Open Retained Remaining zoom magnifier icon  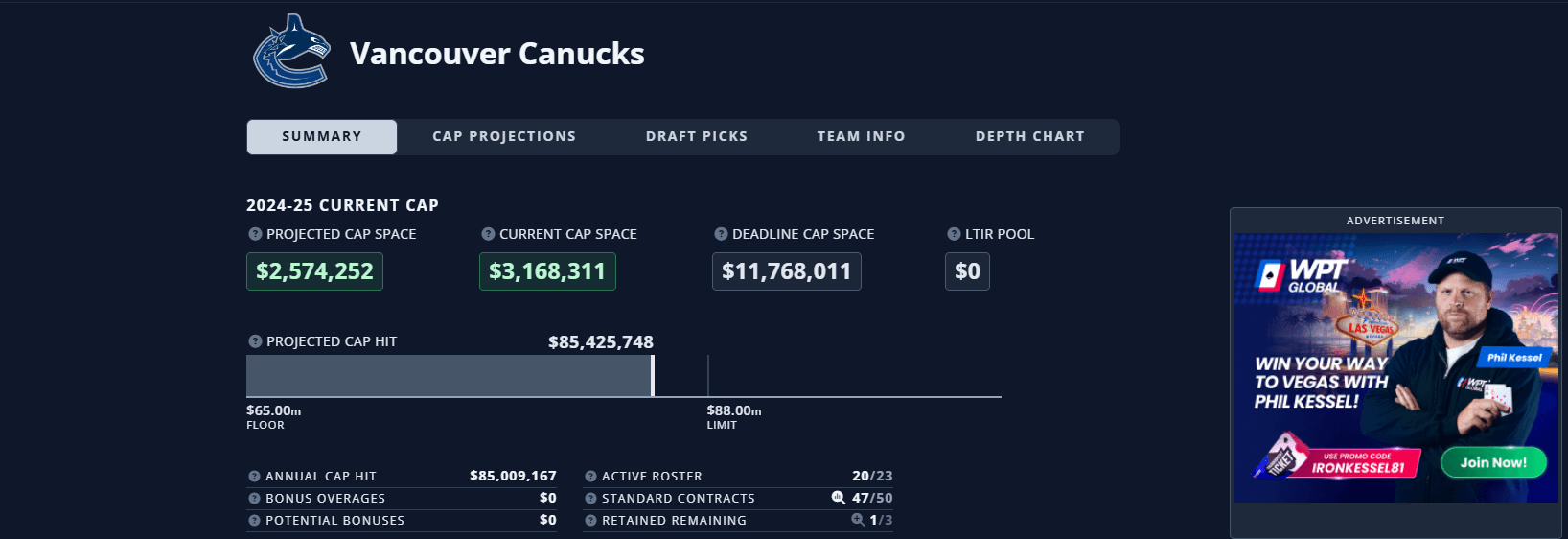click(858, 520)
